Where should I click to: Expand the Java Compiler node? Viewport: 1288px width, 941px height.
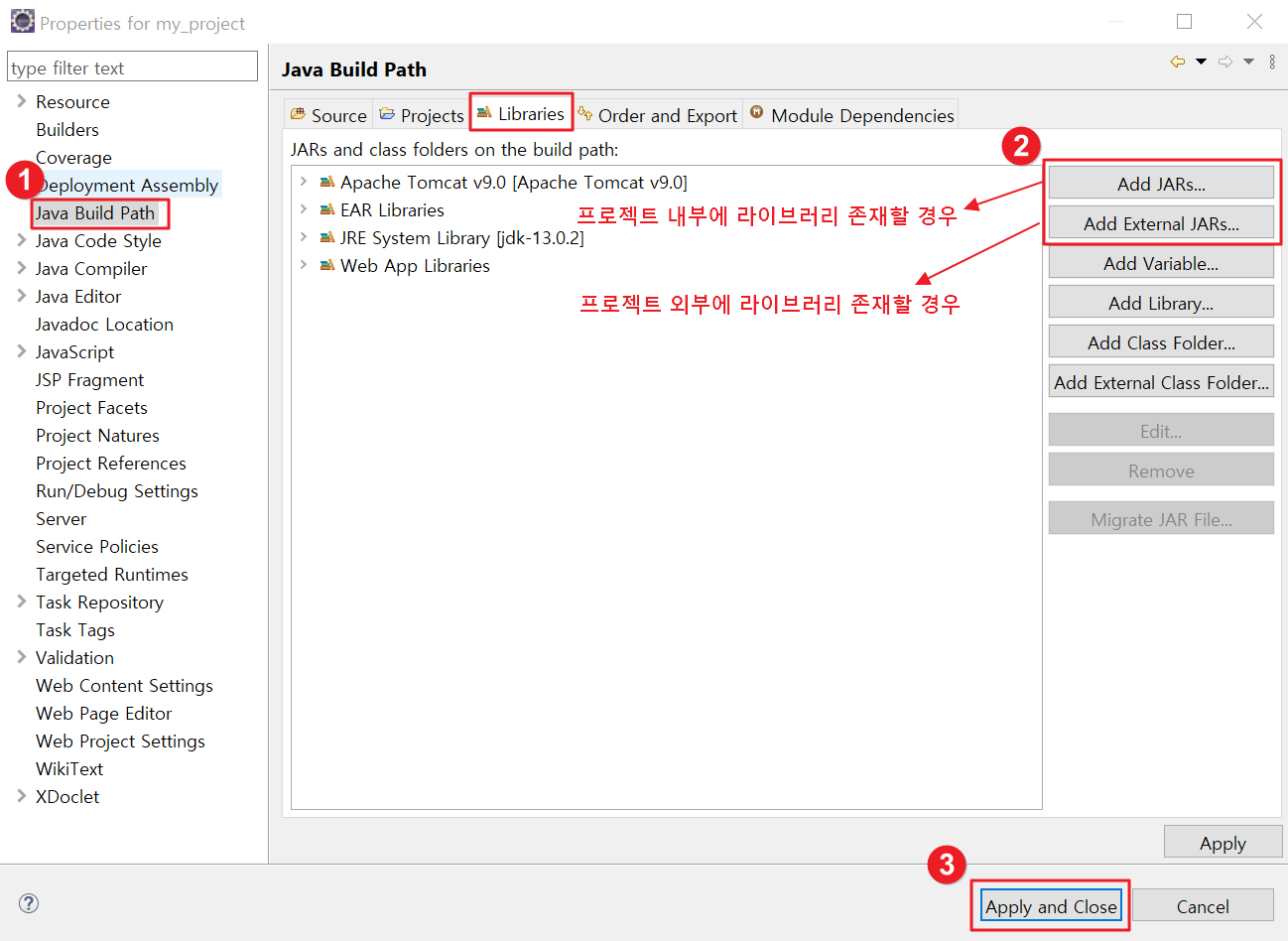coord(21,268)
